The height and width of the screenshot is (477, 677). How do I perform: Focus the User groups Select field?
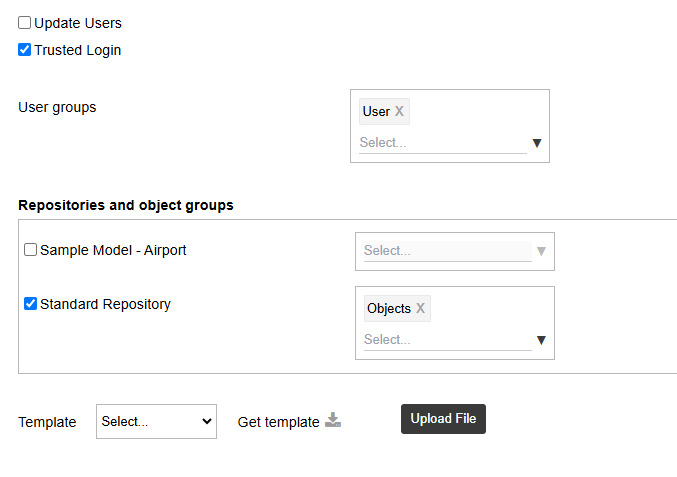coord(440,143)
